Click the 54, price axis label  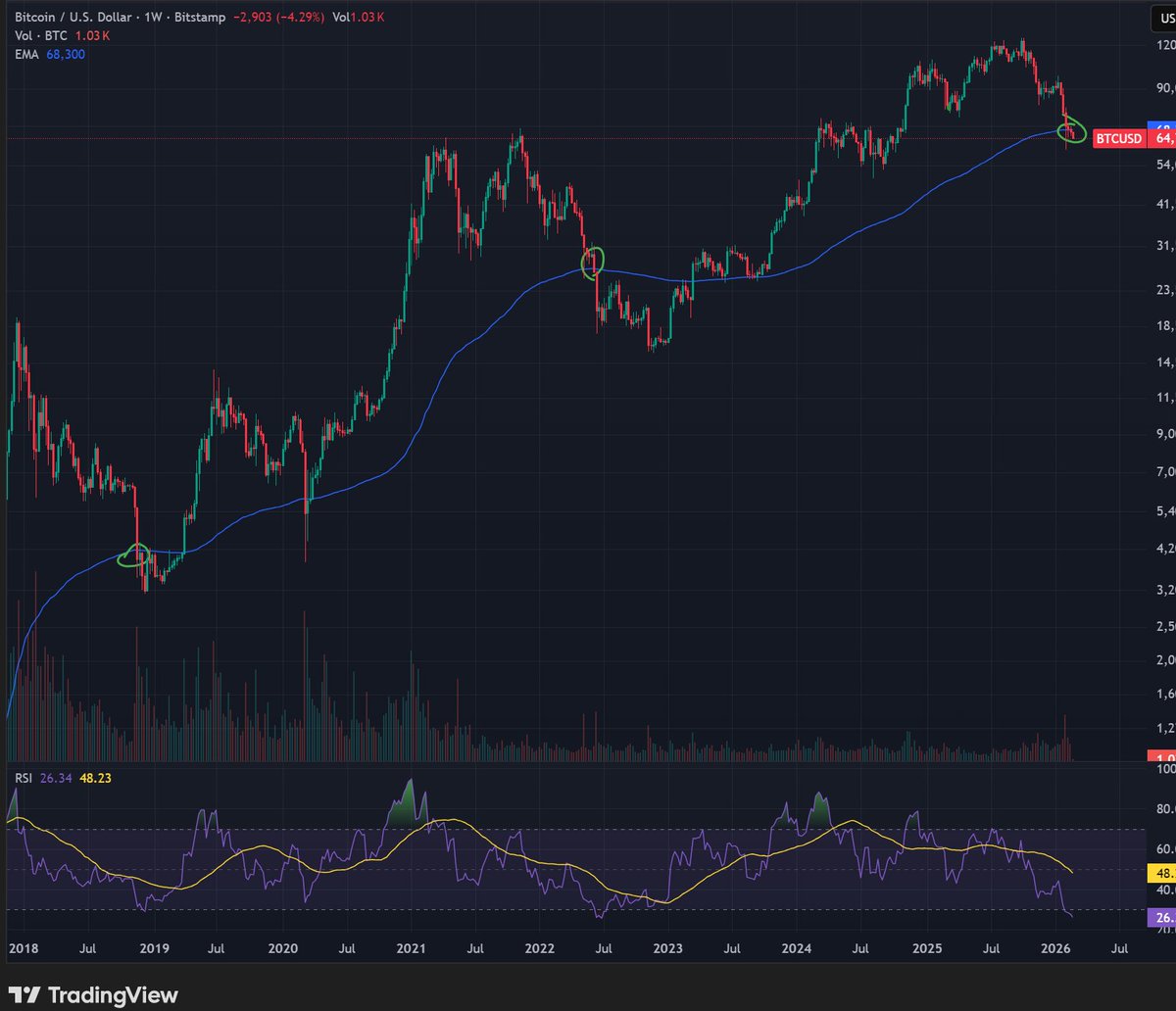pyautogui.click(x=1166, y=165)
